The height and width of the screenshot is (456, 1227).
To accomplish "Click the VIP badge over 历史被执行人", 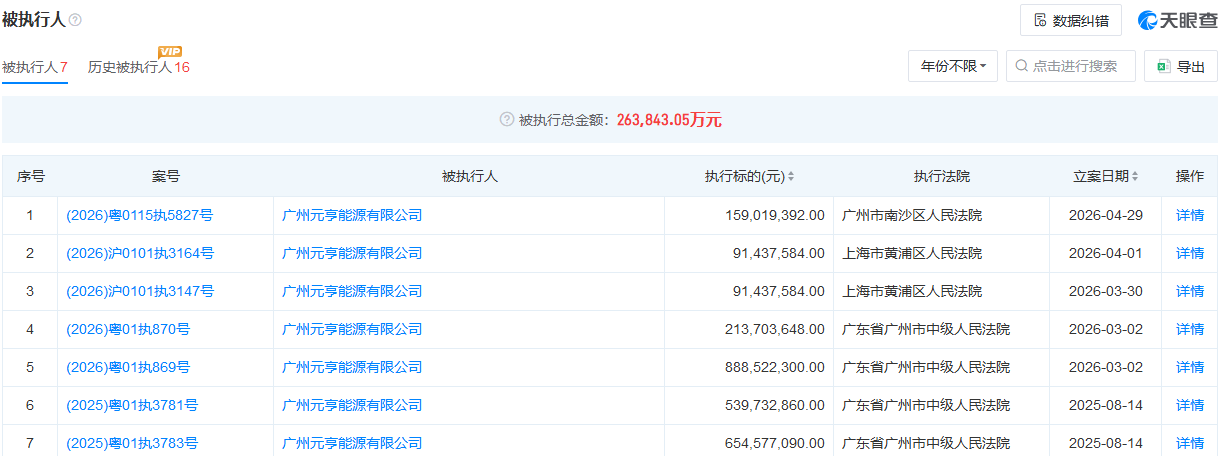I will [170, 52].
